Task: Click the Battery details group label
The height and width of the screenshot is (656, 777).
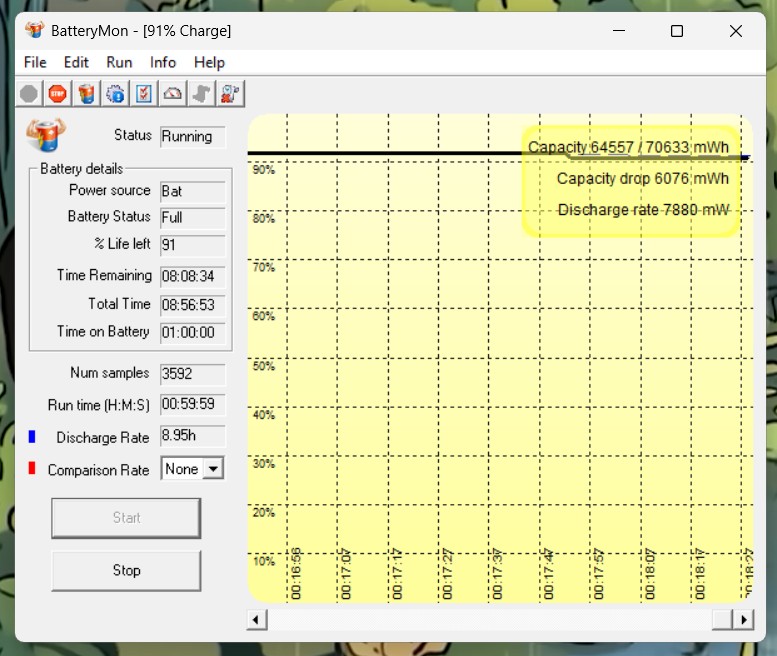Action: click(x=82, y=169)
